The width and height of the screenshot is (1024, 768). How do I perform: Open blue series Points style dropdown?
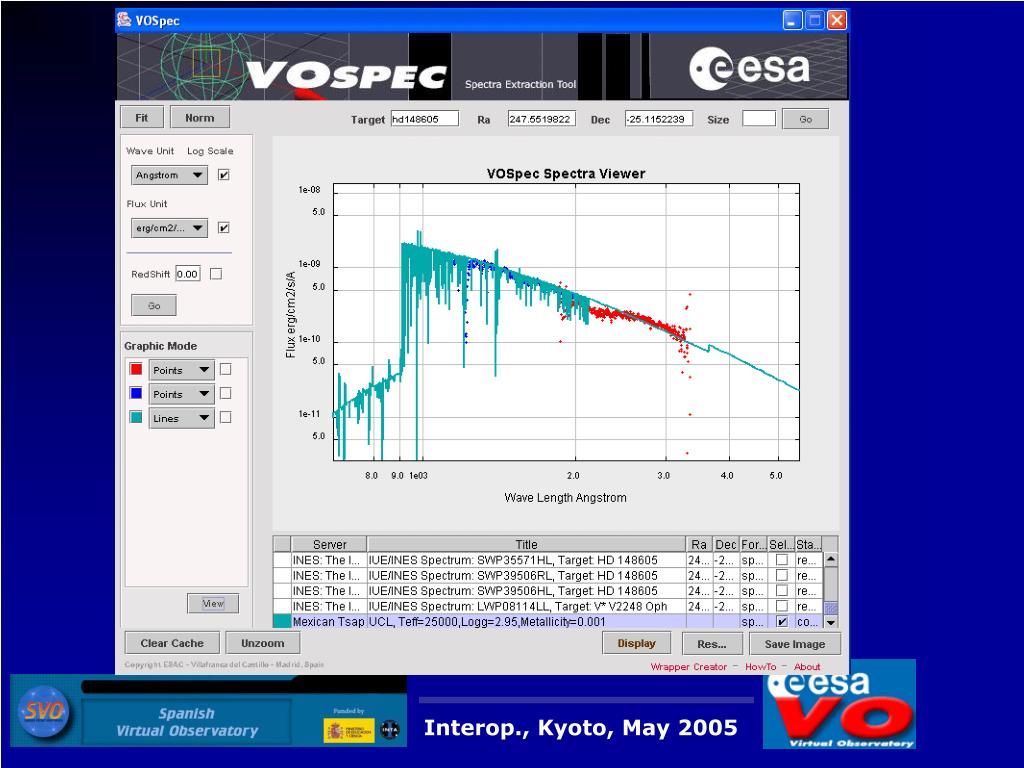182,394
